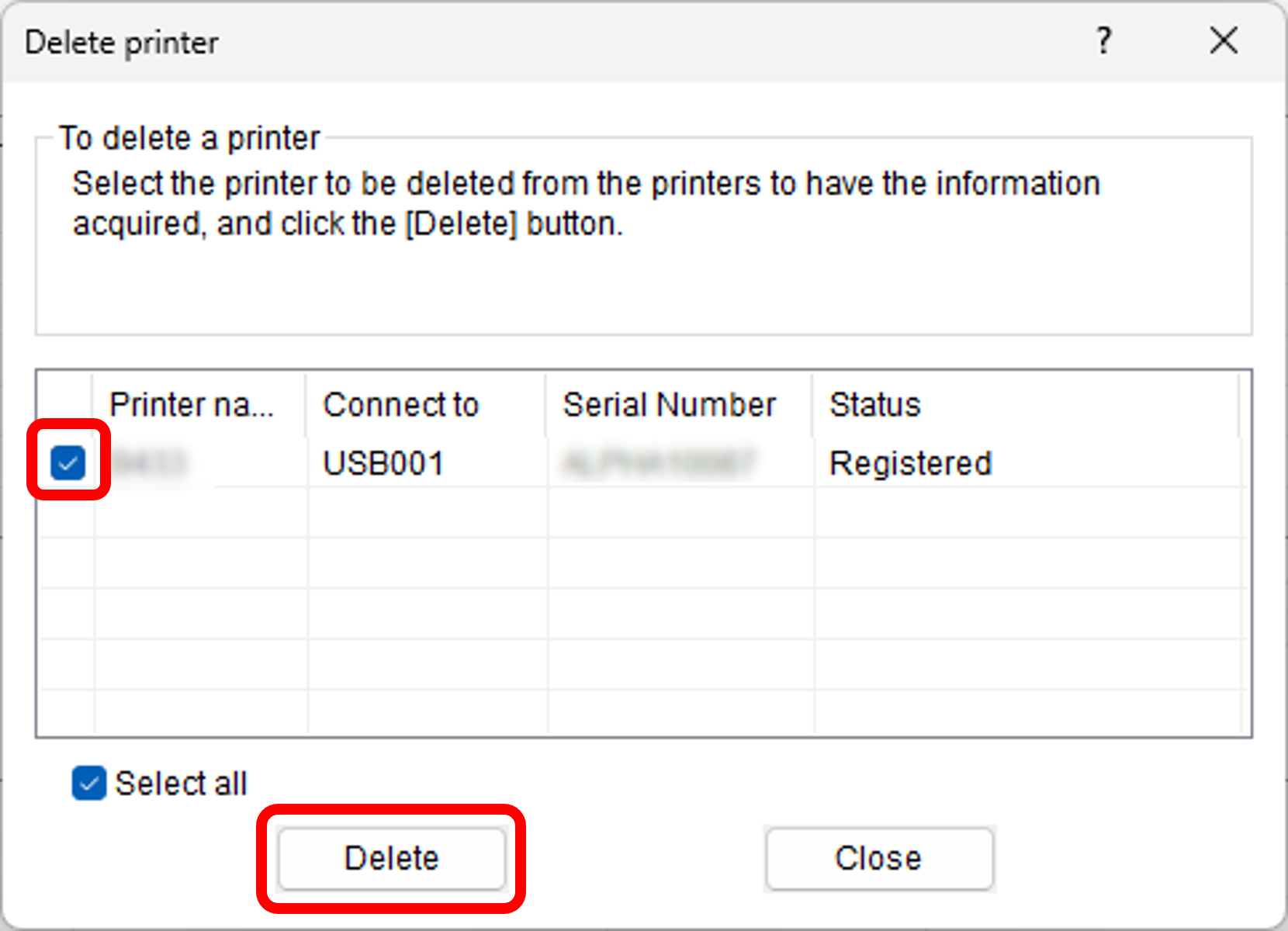1288x931 pixels.
Task: Click the help question mark button
Action: click(1103, 40)
